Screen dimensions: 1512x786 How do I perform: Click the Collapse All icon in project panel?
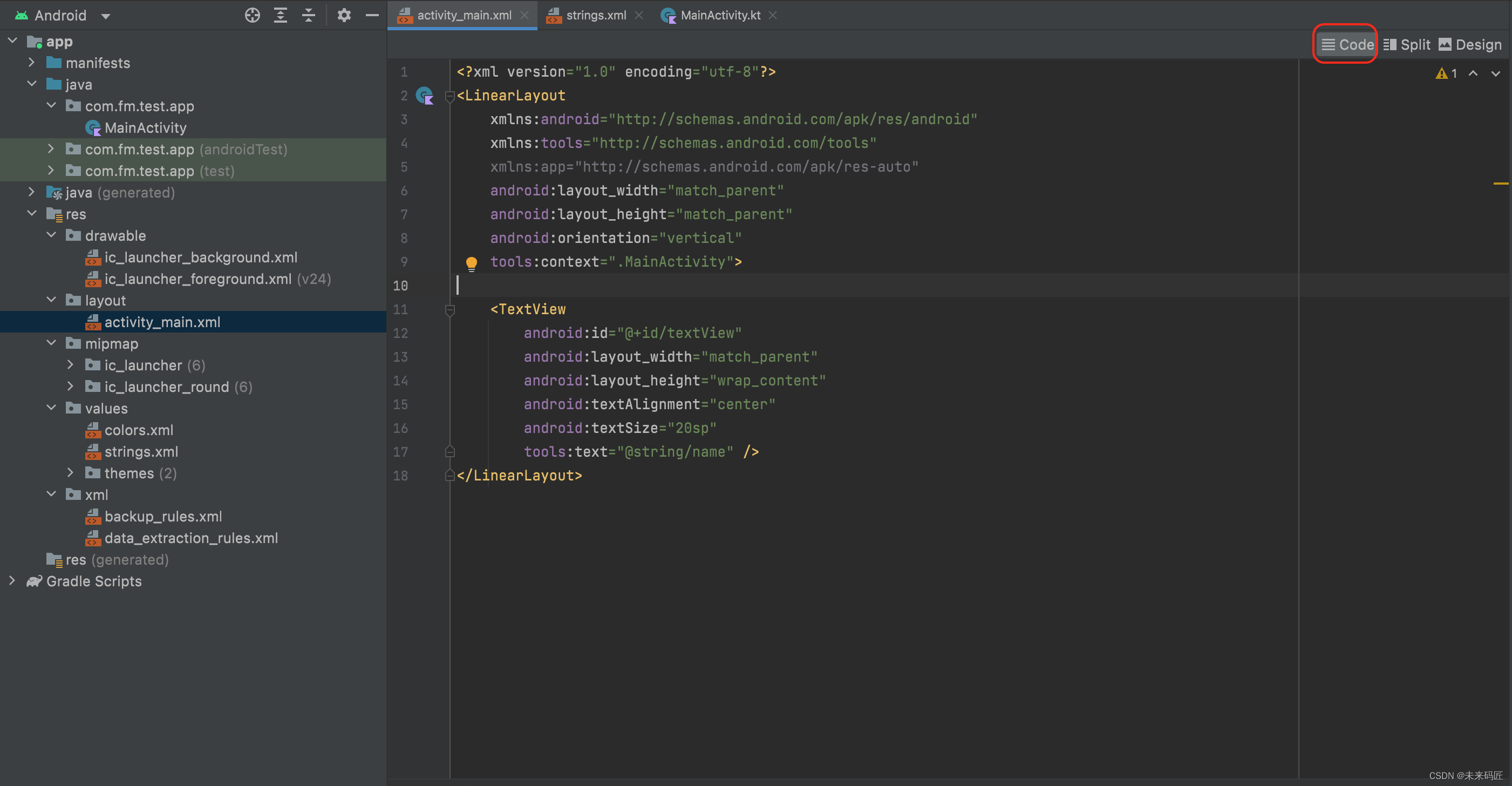[309, 15]
